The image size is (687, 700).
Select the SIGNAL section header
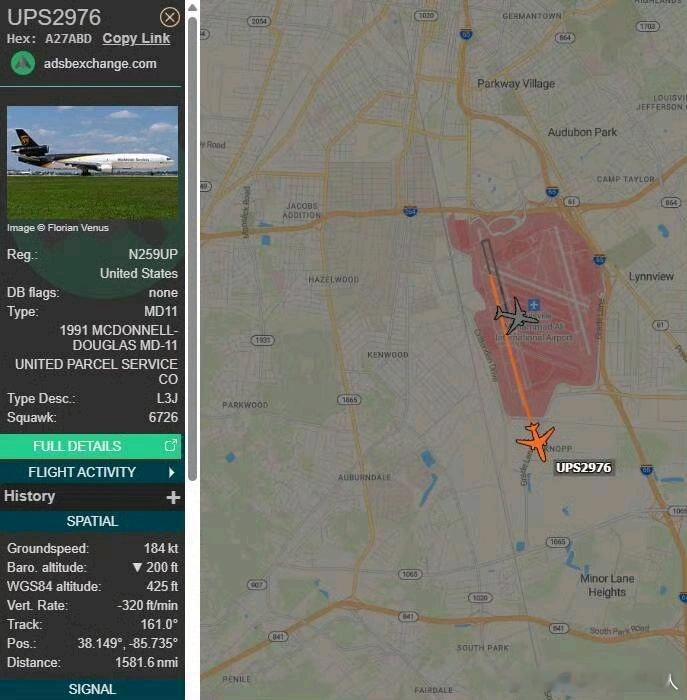click(x=92, y=689)
